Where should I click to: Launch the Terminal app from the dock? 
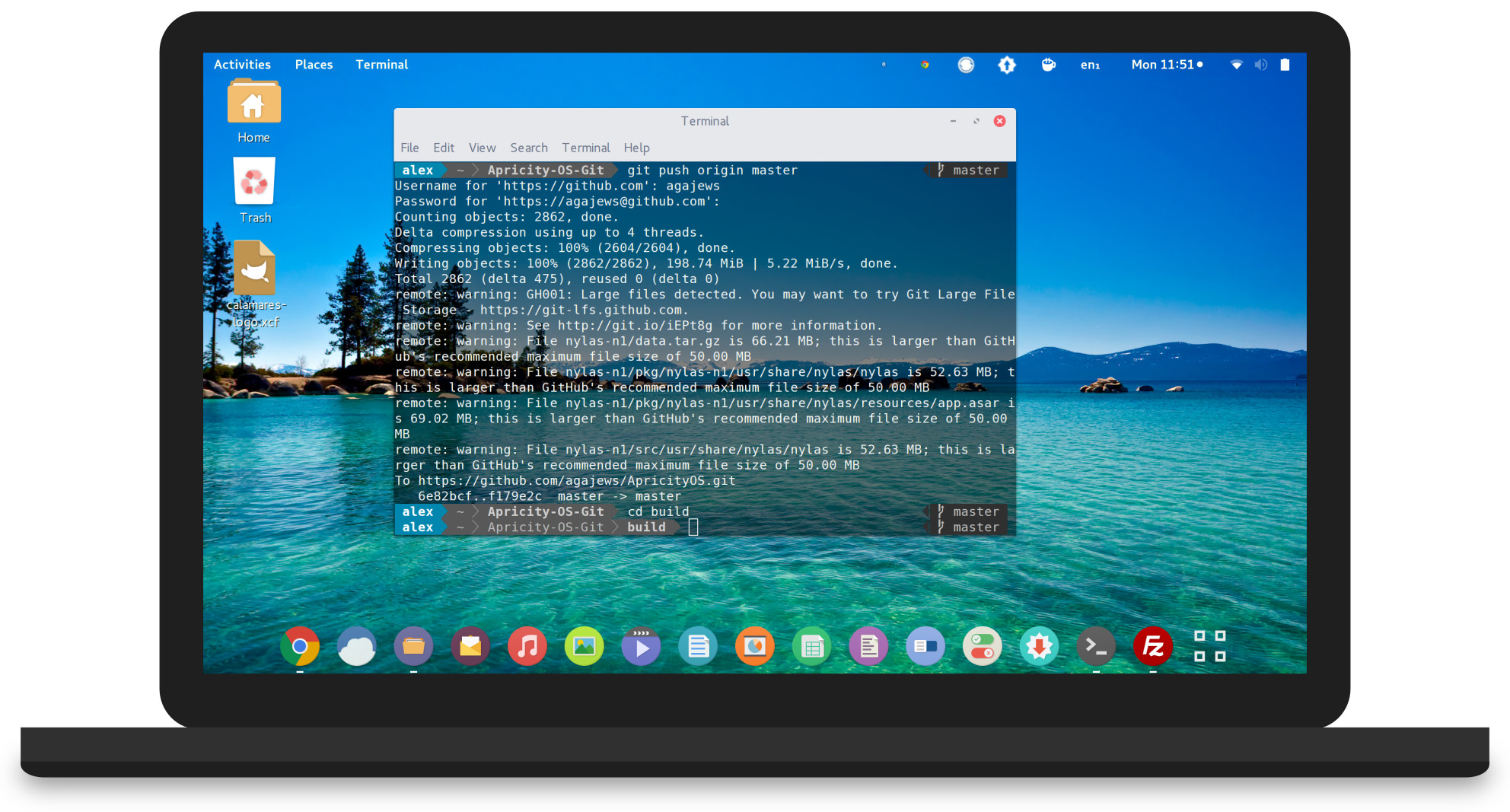1096,646
